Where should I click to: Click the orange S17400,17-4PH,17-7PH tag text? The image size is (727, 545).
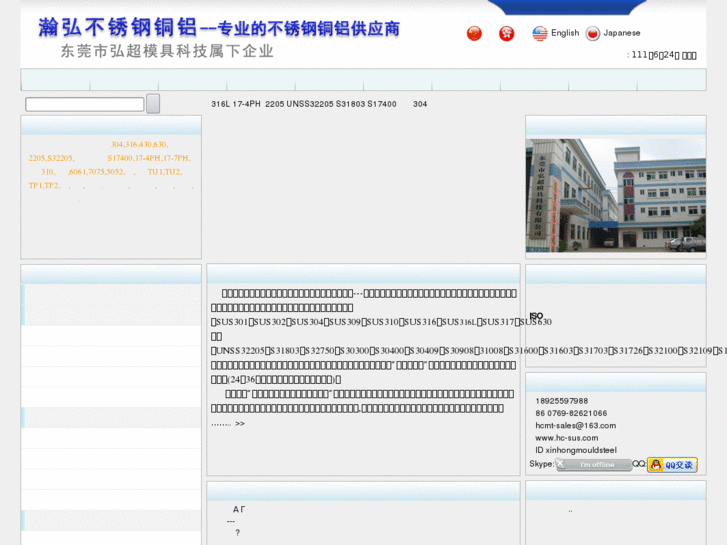pos(149,158)
